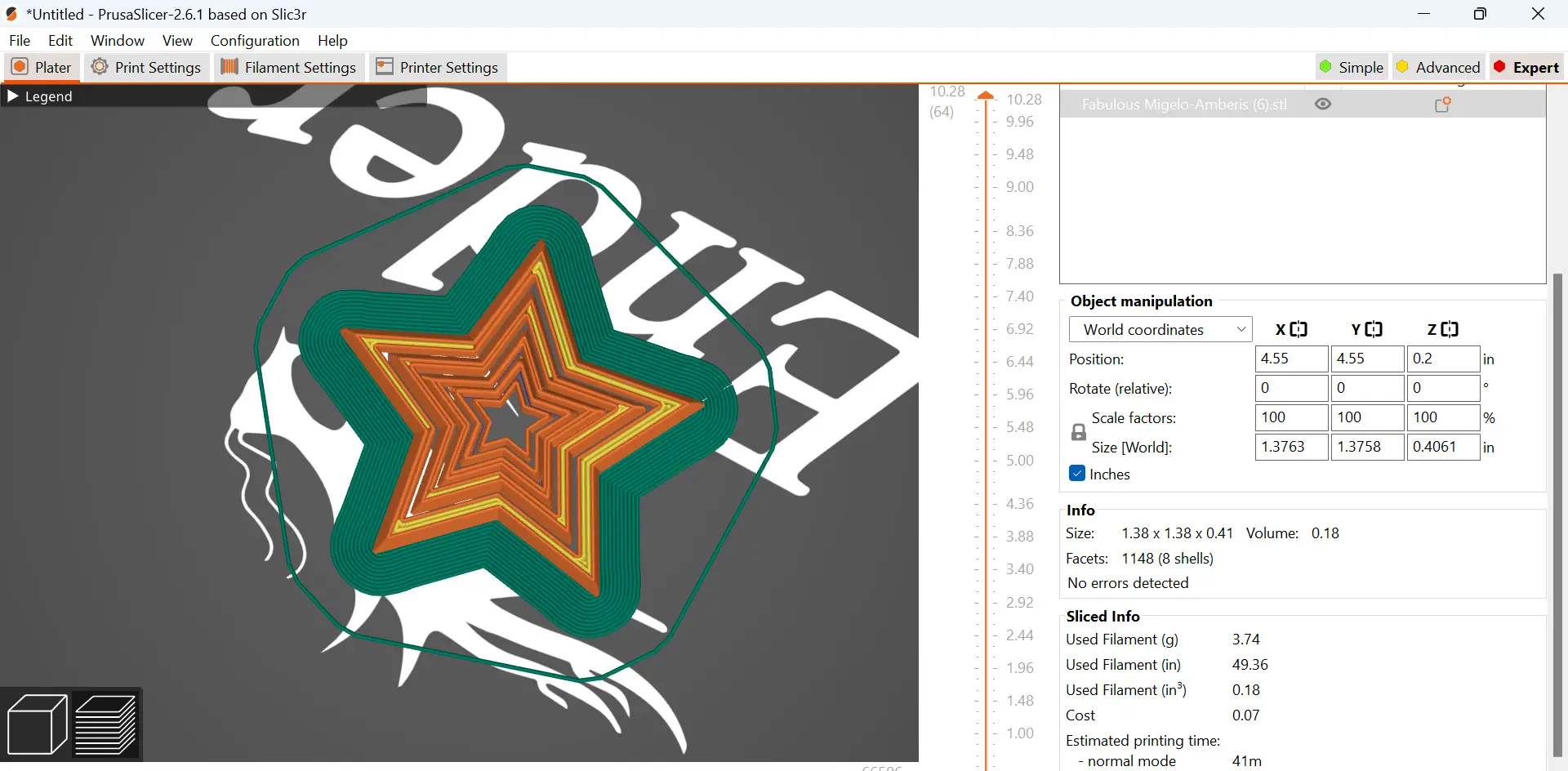
Task: Select Advanced mode button
Action: (1438, 67)
